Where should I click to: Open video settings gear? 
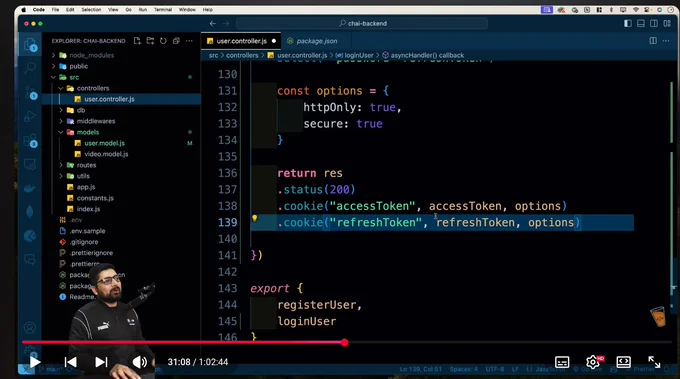coord(593,362)
